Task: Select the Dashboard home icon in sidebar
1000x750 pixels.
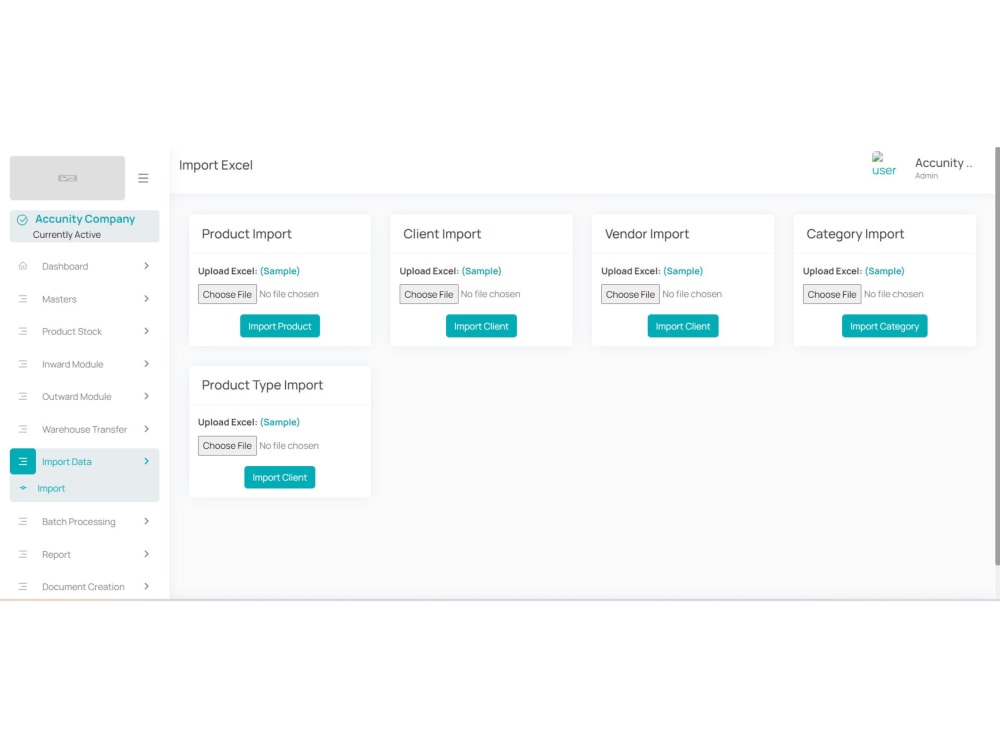Action: click(22, 266)
